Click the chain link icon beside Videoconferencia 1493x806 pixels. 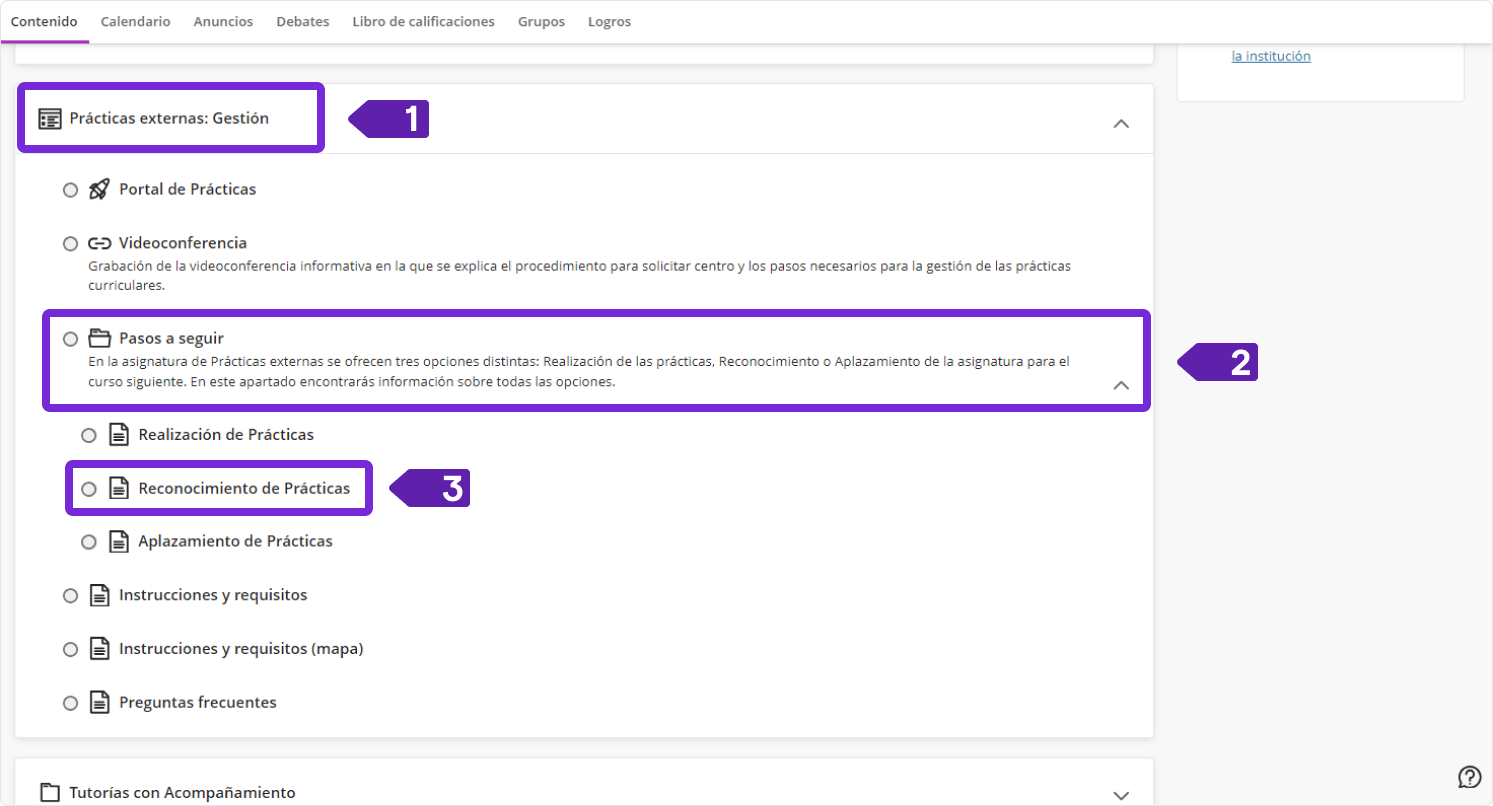click(99, 243)
